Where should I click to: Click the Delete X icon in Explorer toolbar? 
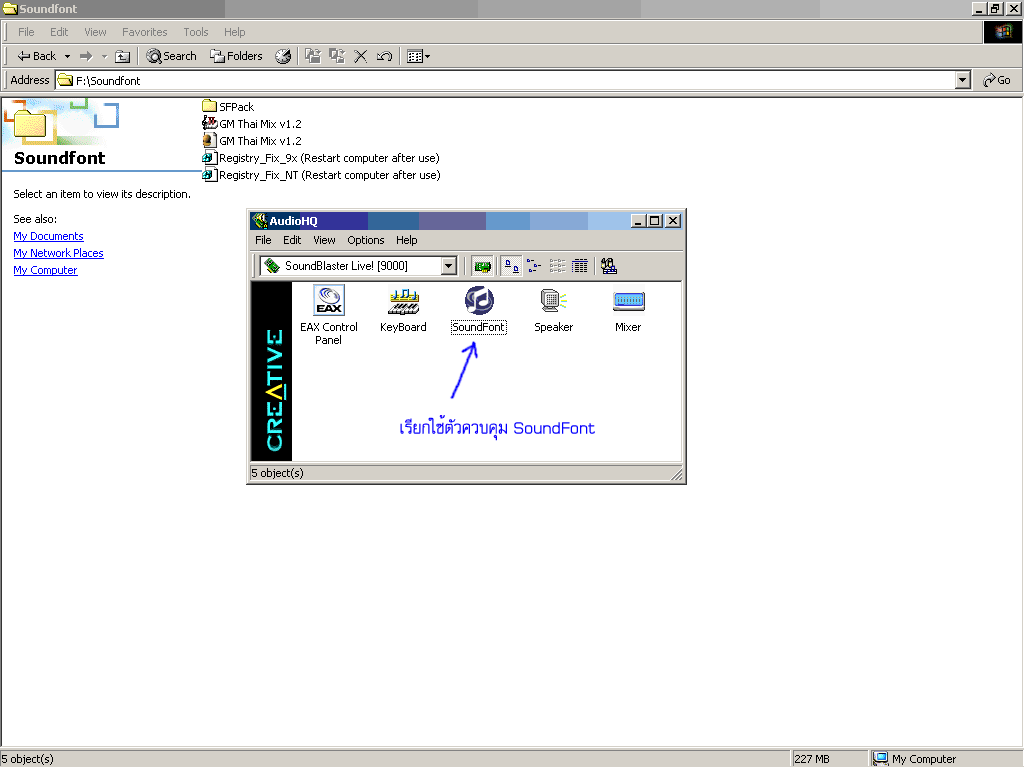[x=360, y=56]
